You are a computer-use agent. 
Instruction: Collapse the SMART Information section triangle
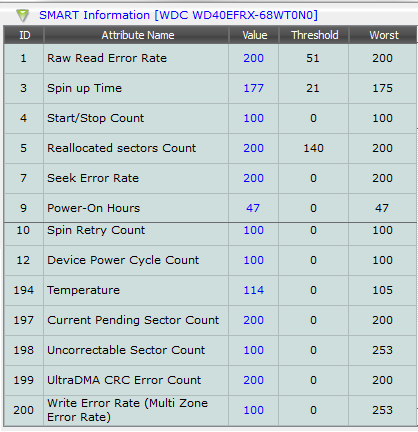[23, 15]
